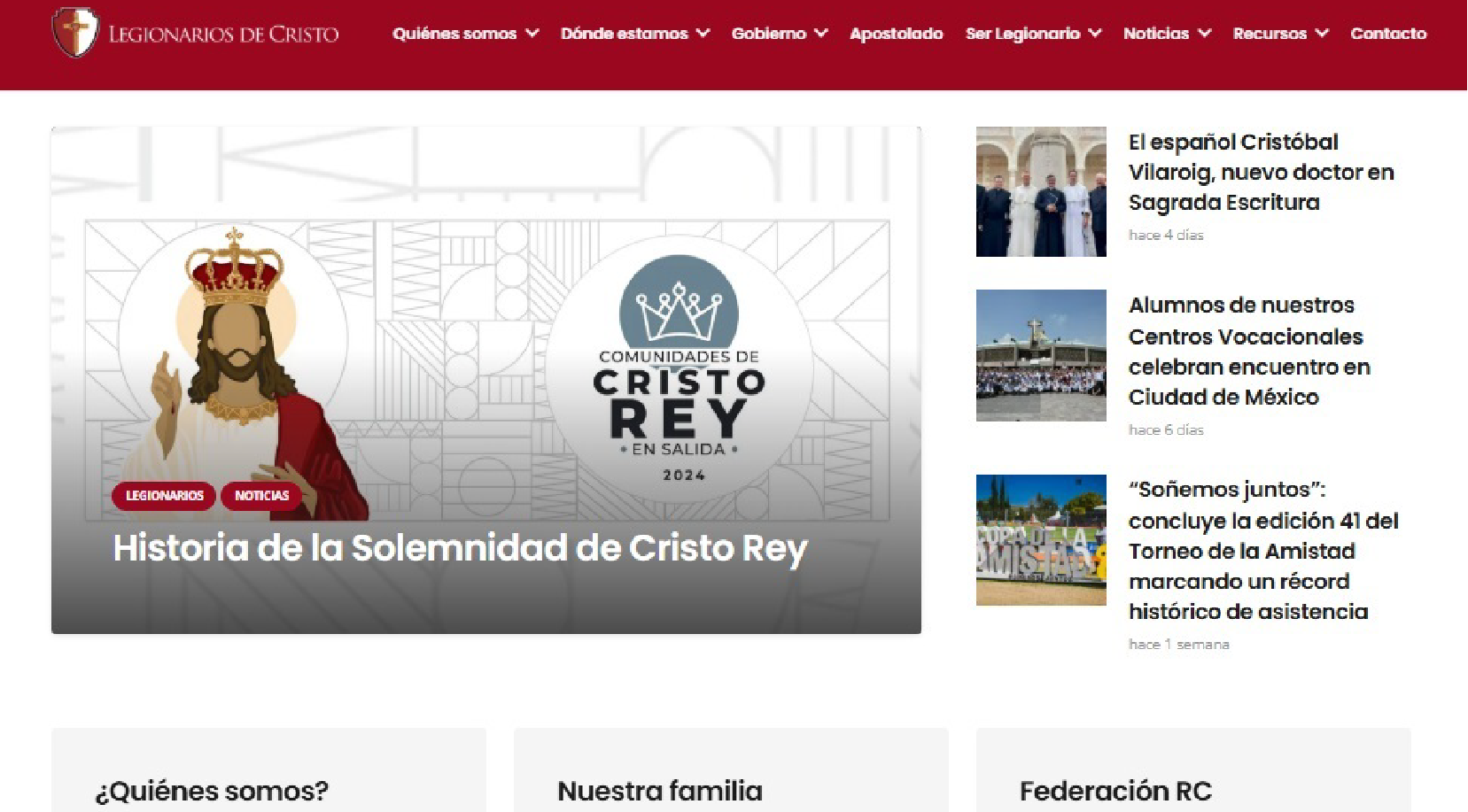Screen dimensions: 1468x812
Task: Open the ¿Quiénes somos? card
Action: 268,770
